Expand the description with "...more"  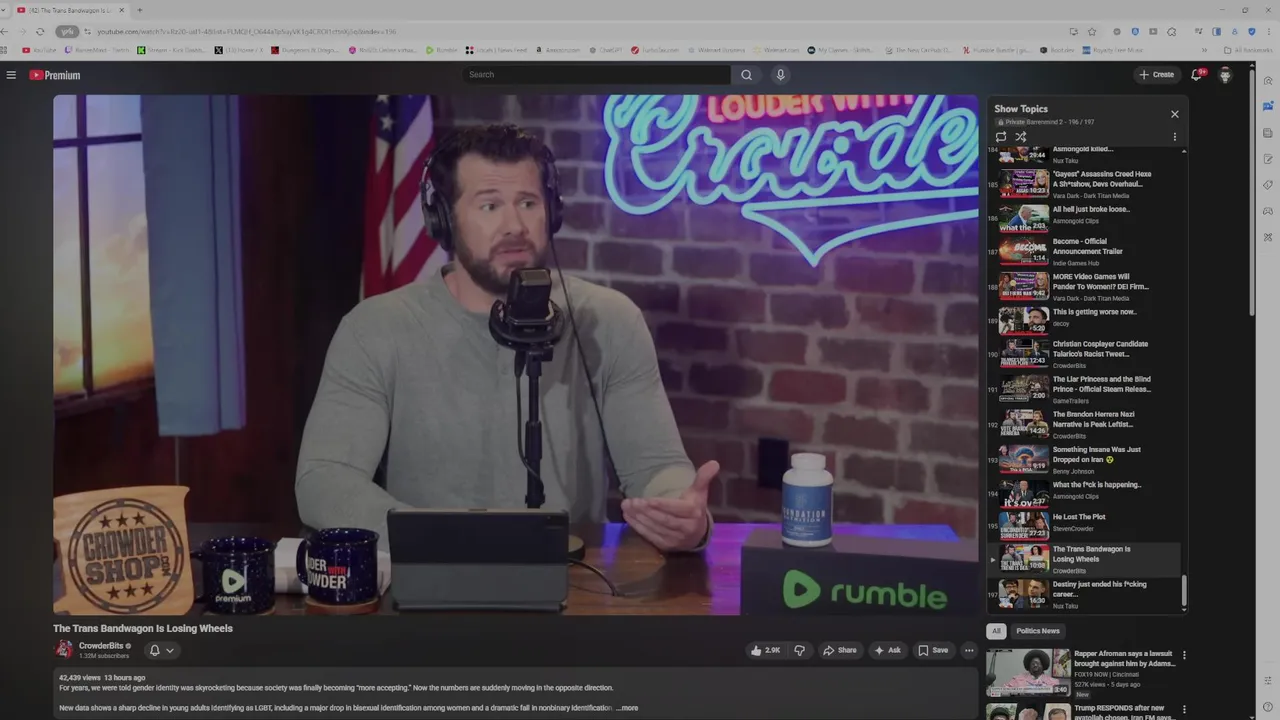[627, 708]
